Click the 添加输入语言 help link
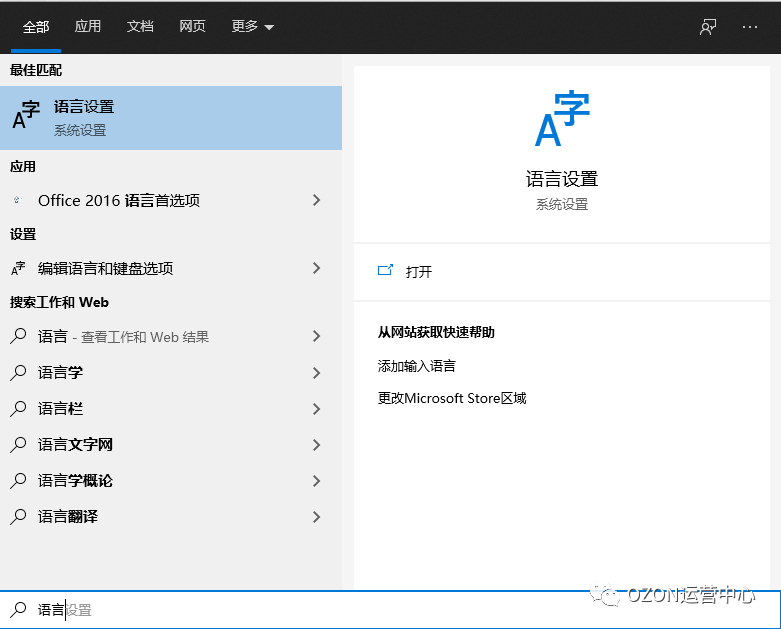This screenshot has width=781, height=629. point(416,366)
